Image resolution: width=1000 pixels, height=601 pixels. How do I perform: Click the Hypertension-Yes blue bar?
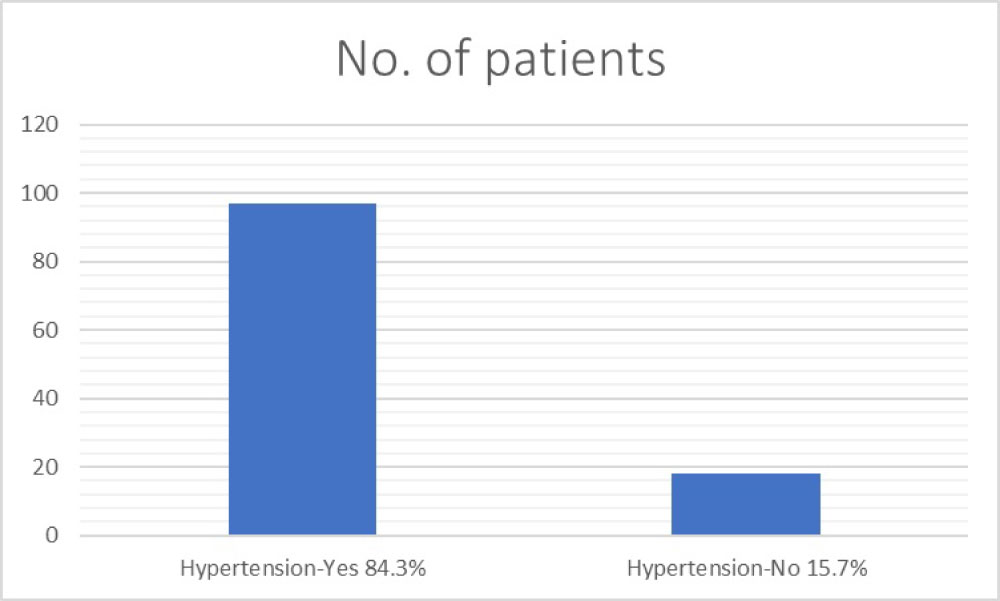[302, 370]
